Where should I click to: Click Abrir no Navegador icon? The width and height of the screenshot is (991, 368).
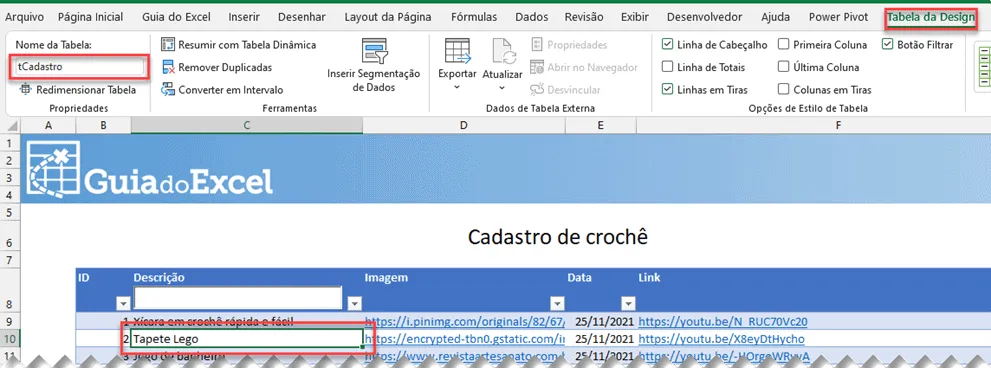537,67
